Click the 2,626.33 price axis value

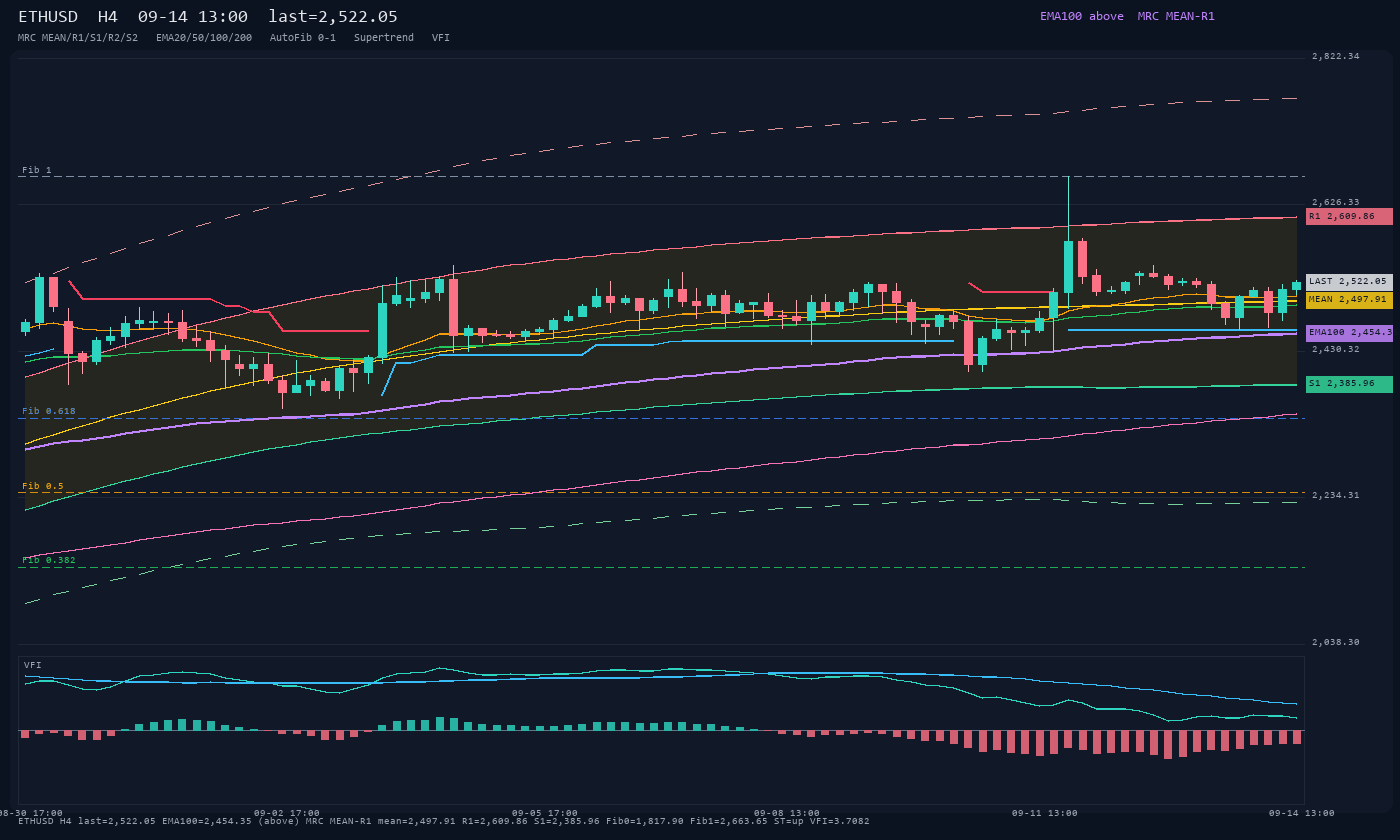pos(1336,202)
